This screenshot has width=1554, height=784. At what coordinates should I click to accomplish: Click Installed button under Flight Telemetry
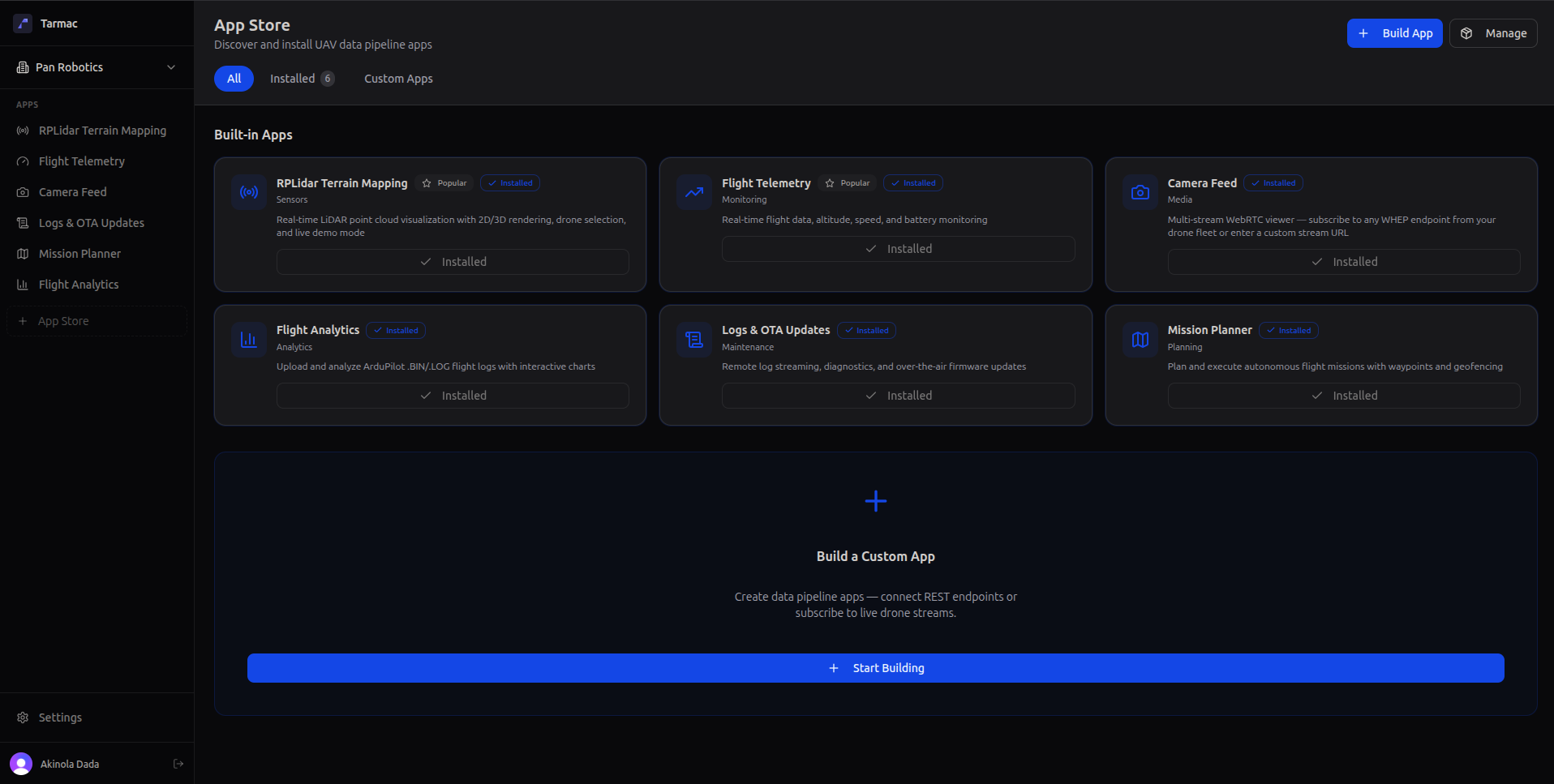[898, 249]
